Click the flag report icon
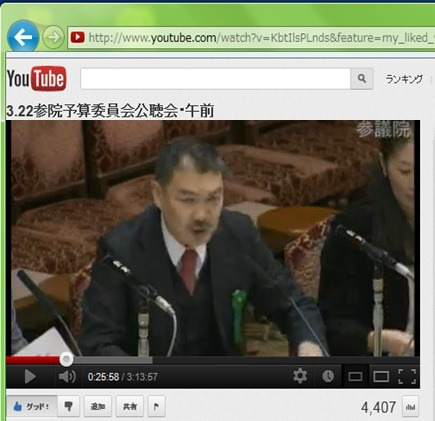435x421 pixels. click(156, 406)
